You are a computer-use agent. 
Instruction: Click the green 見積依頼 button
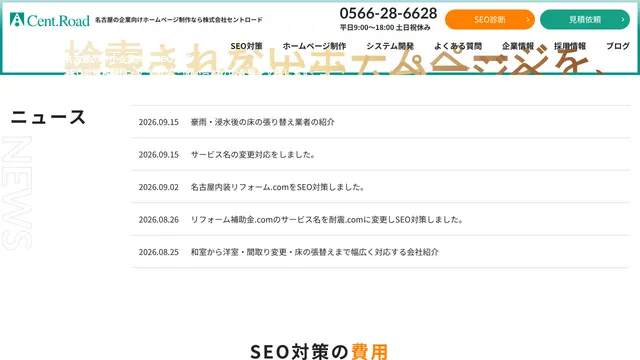coord(584,20)
